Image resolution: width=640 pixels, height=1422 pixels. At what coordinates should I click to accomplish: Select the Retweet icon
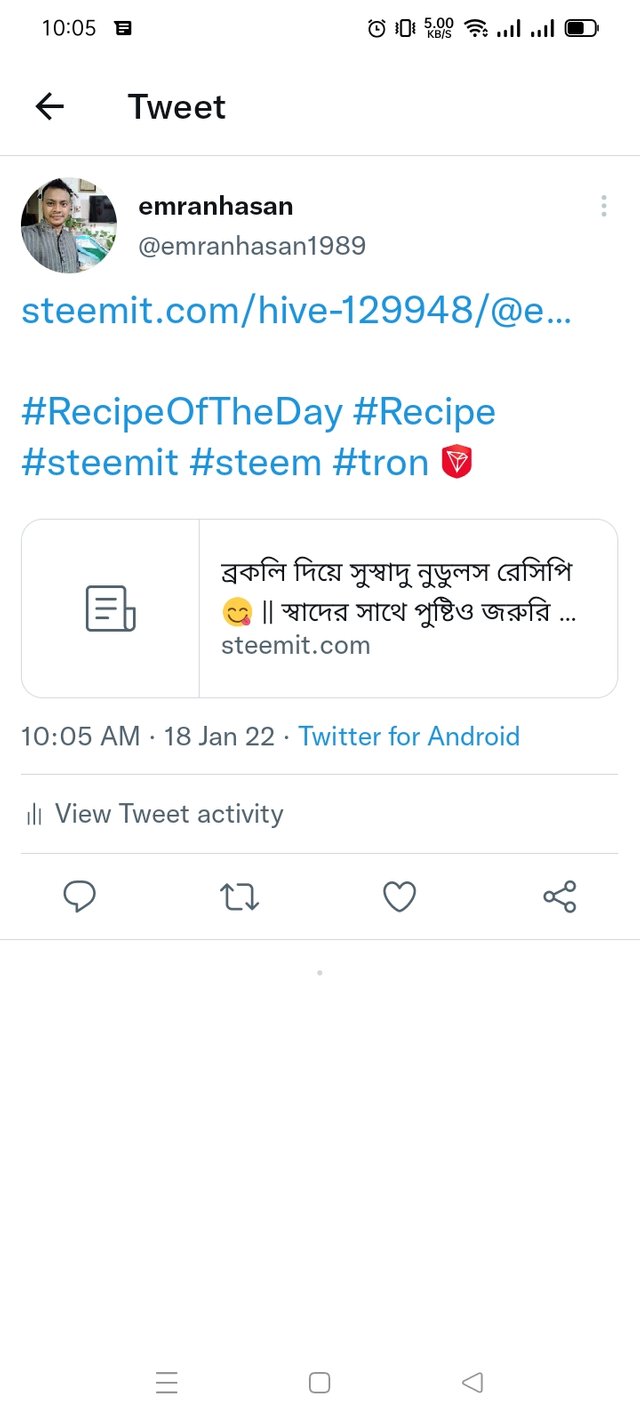point(239,897)
